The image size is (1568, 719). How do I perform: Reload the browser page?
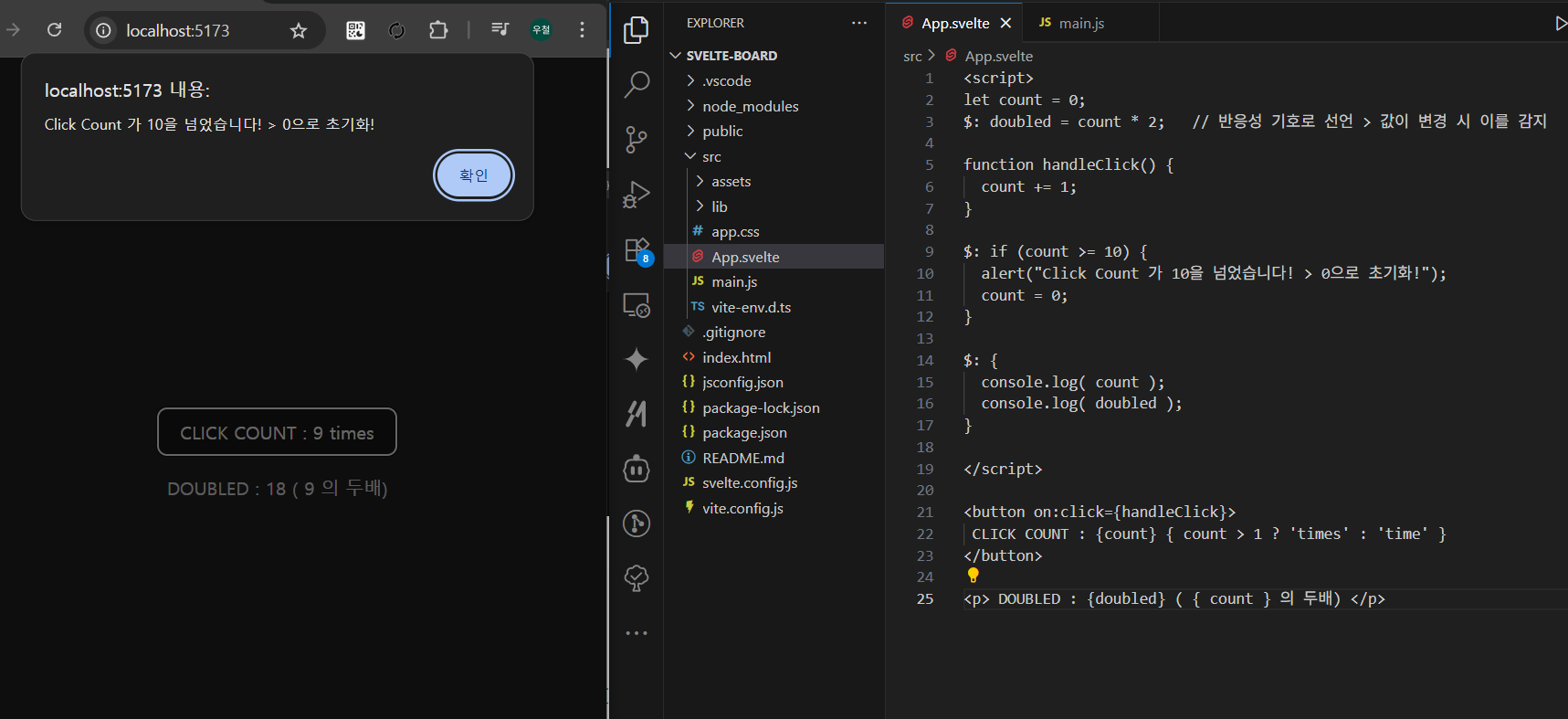point(55,30)
